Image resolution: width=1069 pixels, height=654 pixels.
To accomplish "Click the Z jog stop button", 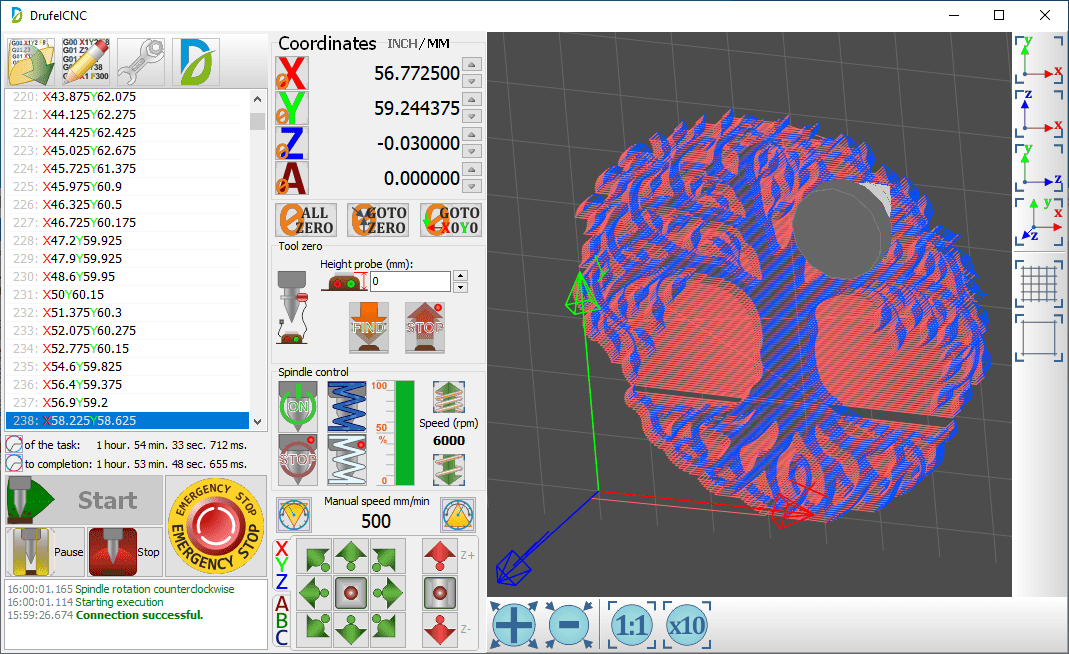I will 440,593.
